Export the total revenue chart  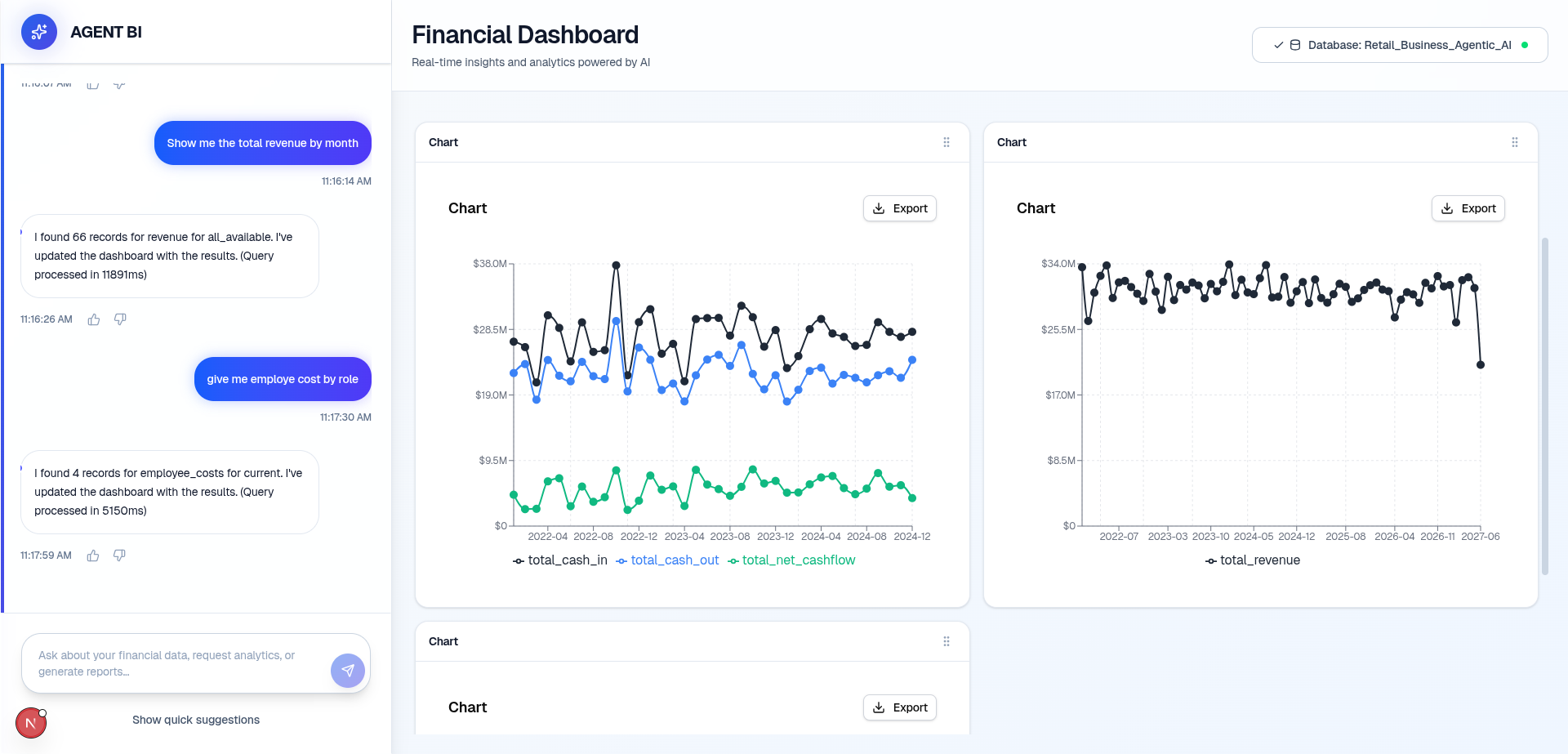pyautogui.click(x=1468, y=208)
